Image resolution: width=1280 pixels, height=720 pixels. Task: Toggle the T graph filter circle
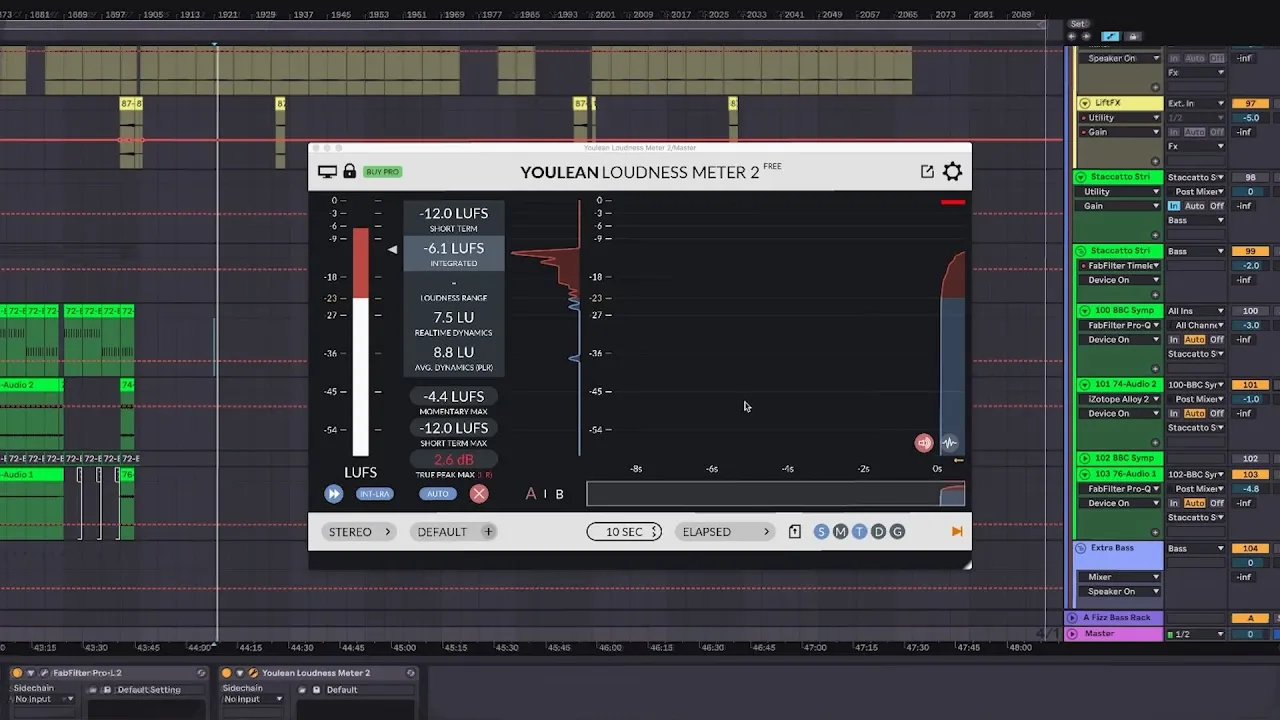(859, 532)
